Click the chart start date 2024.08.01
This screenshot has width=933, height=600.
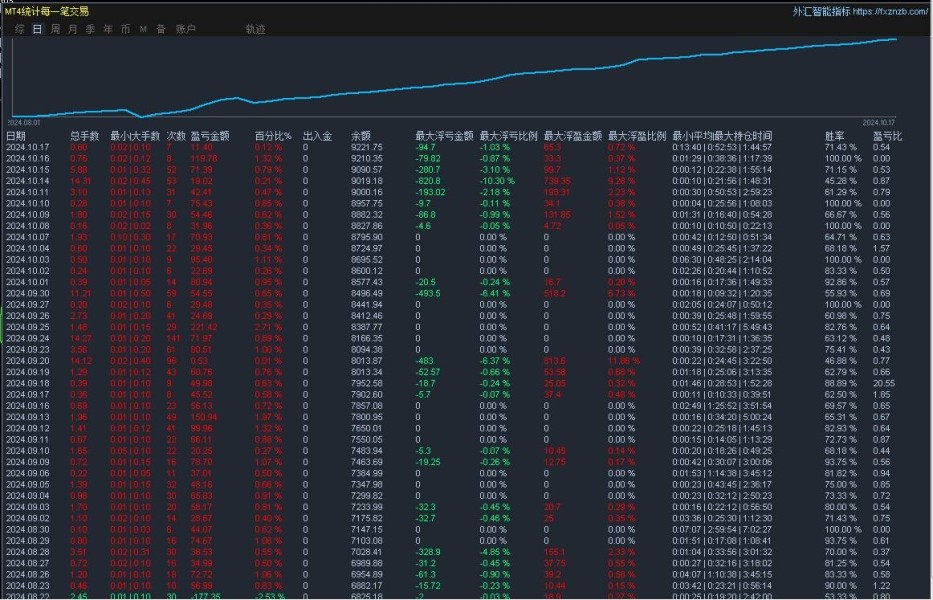click(24, 123)
